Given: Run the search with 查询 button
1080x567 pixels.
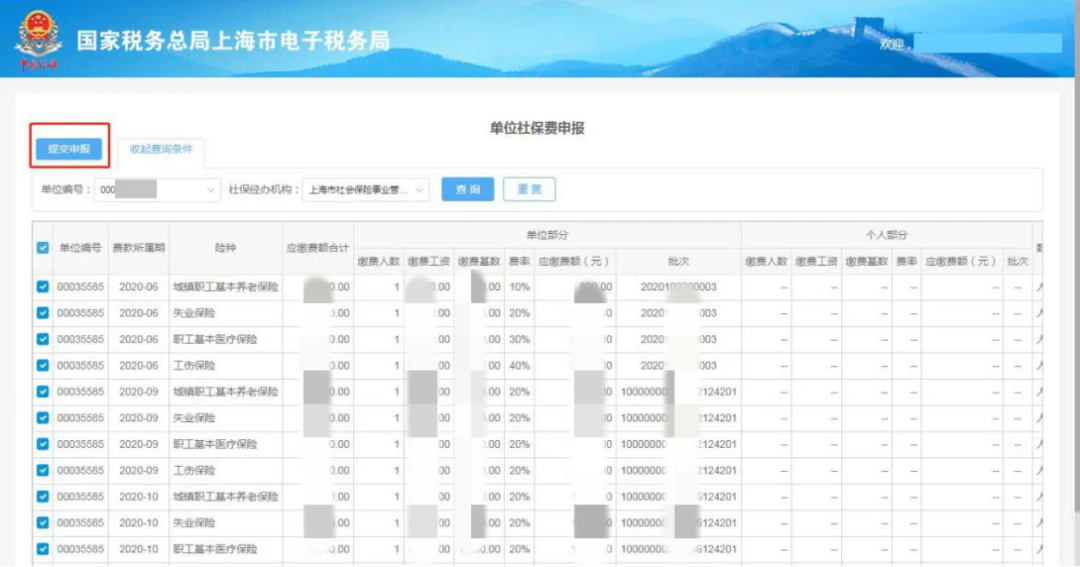Looking at the screenshot, I should (468, 189).
